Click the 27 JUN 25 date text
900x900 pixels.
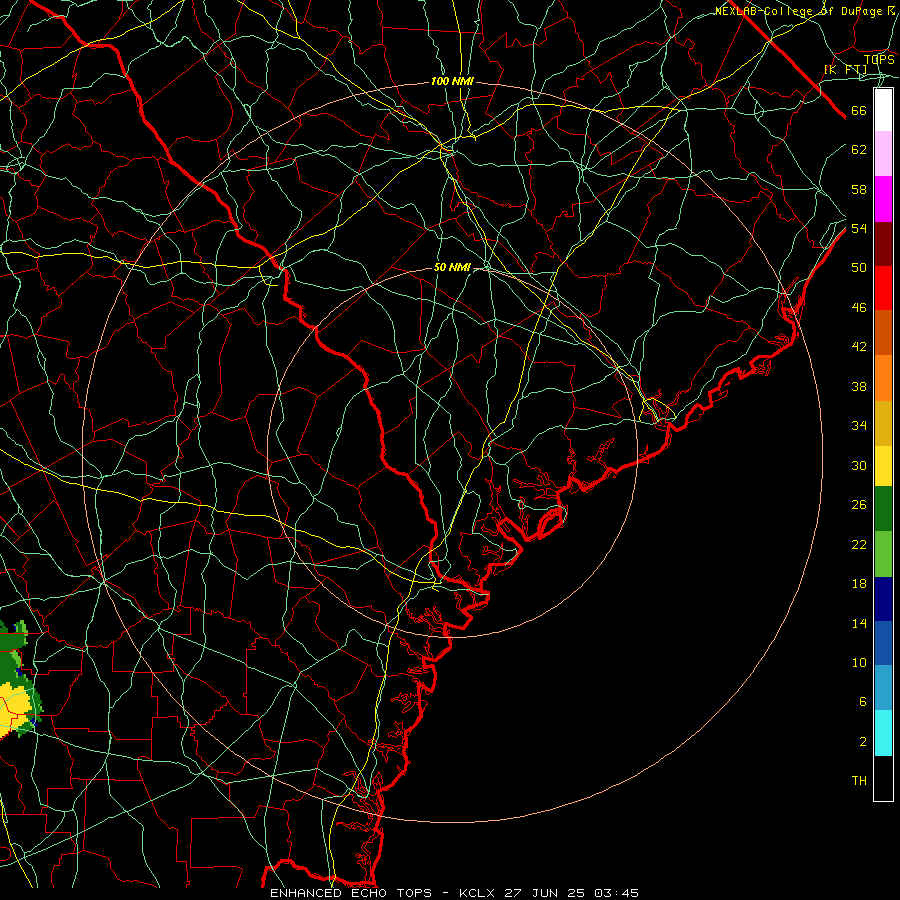tap(546, 893)
